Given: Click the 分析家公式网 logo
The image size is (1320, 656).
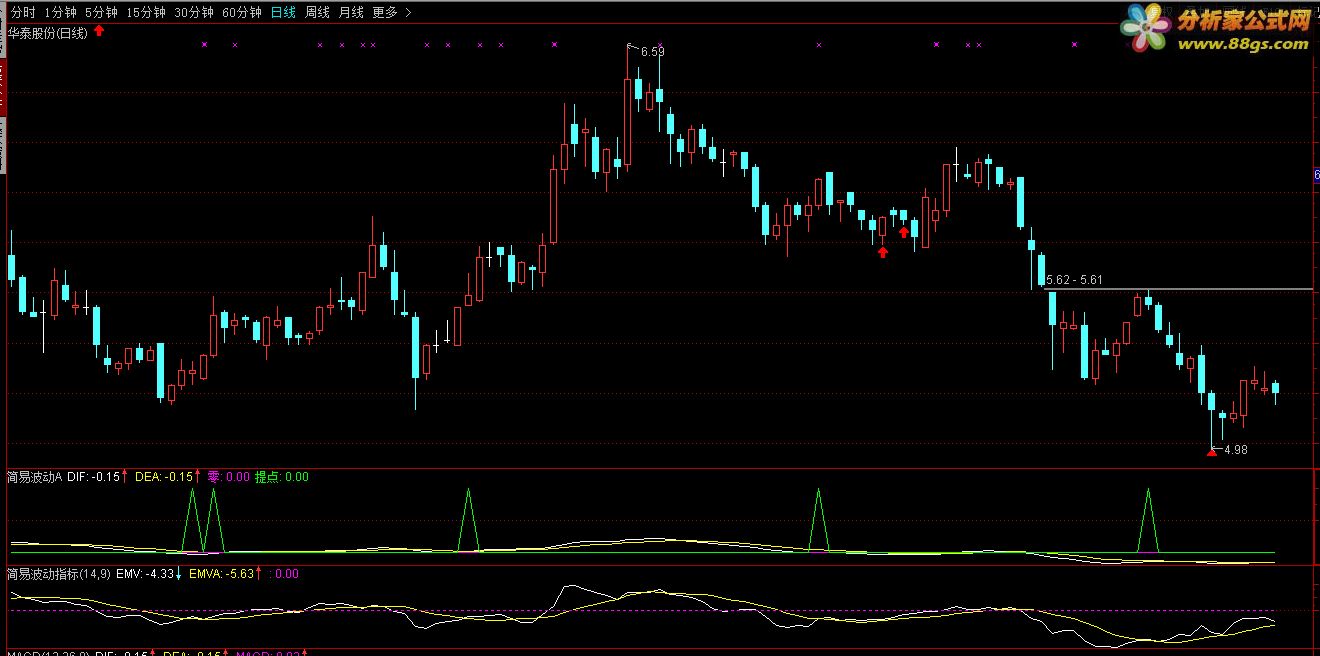Looking at the screenshot, I should (1244, 20).
